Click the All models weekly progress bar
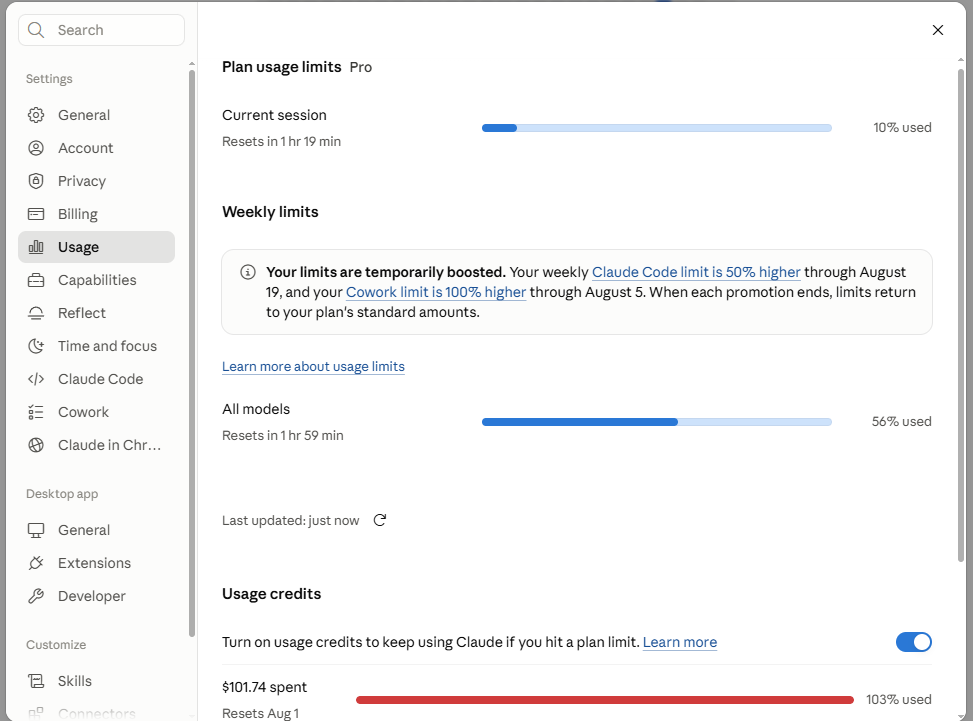973x721 pixels. 657,422
